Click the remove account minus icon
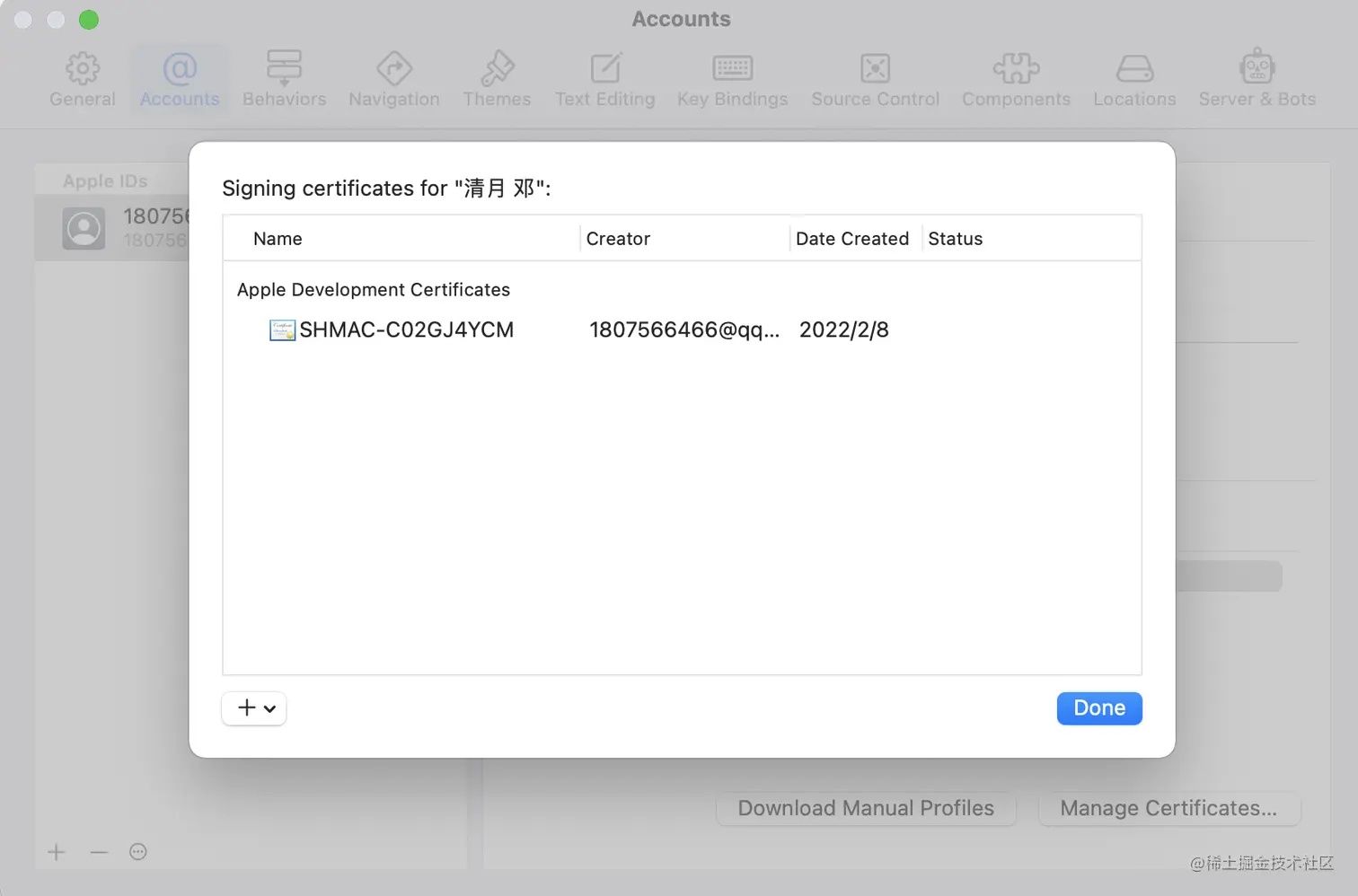This screenshot has height=896, width=1358. (99, 852)
